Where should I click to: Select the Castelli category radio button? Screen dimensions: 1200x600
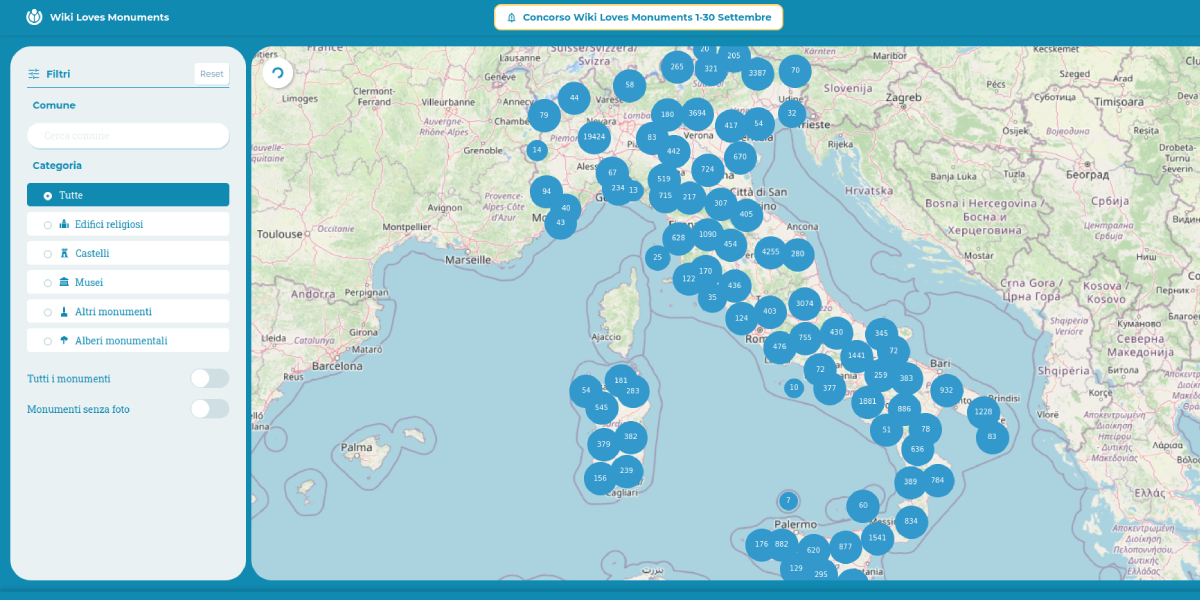[x=47, y=253]
